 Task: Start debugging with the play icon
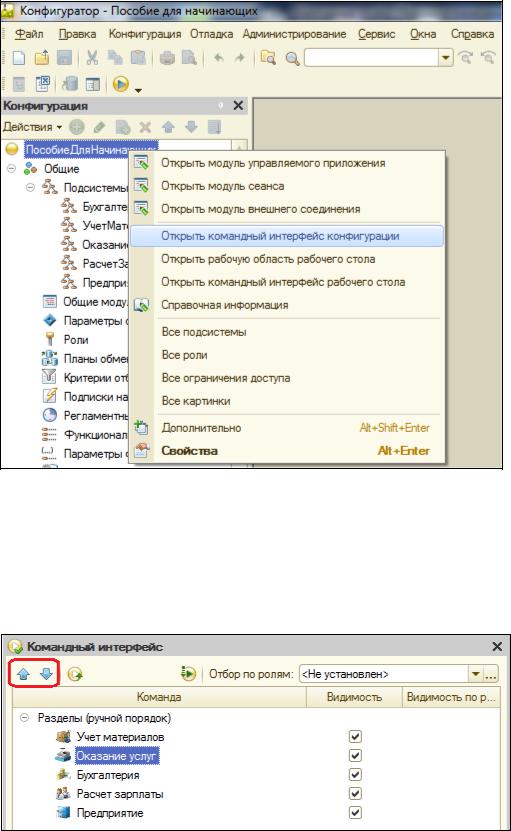tap(120, 84)
